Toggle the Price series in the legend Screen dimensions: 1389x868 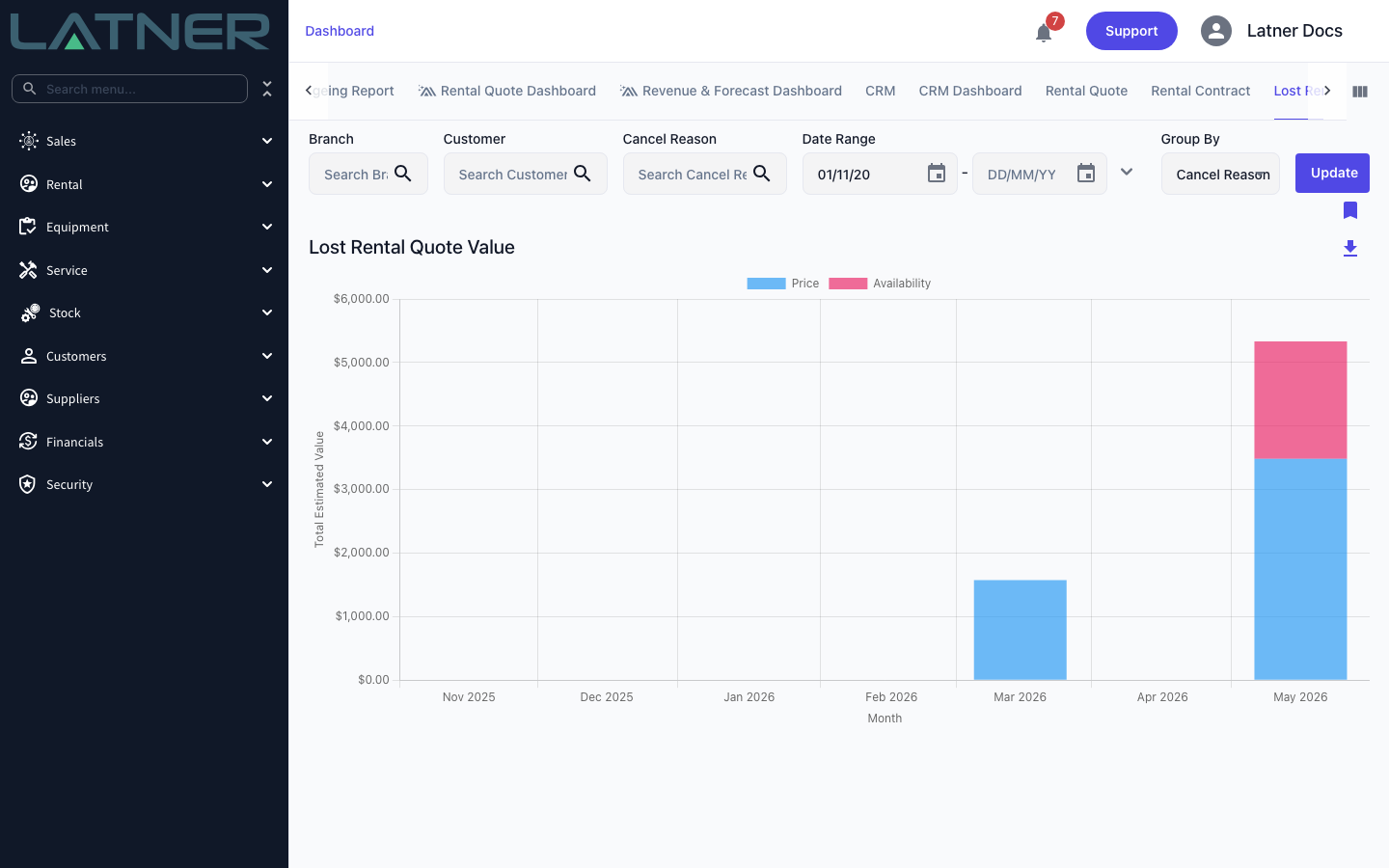(783, 284)
